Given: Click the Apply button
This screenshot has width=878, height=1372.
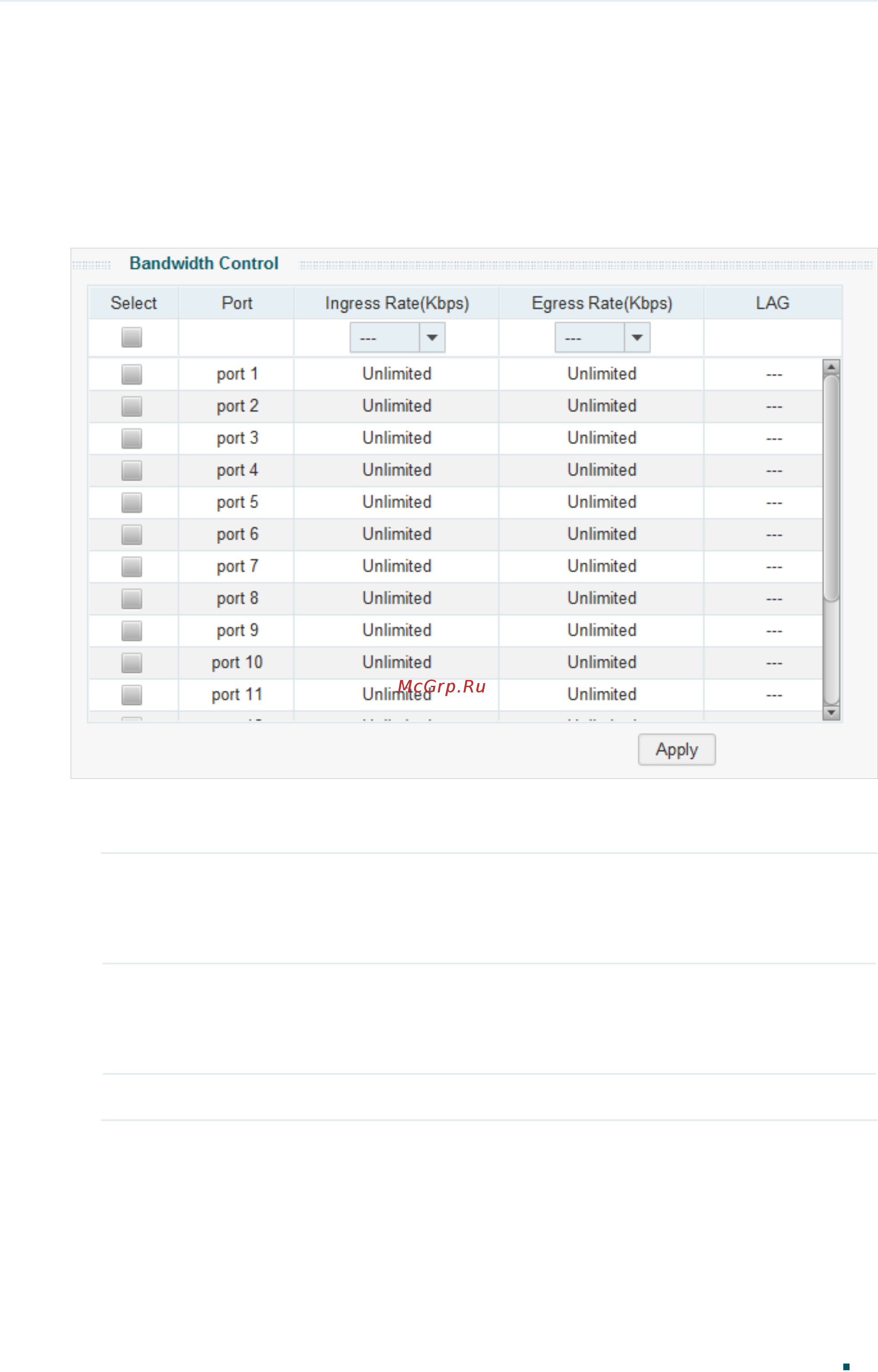Looking at the screenshot, I should click(677, 749).
